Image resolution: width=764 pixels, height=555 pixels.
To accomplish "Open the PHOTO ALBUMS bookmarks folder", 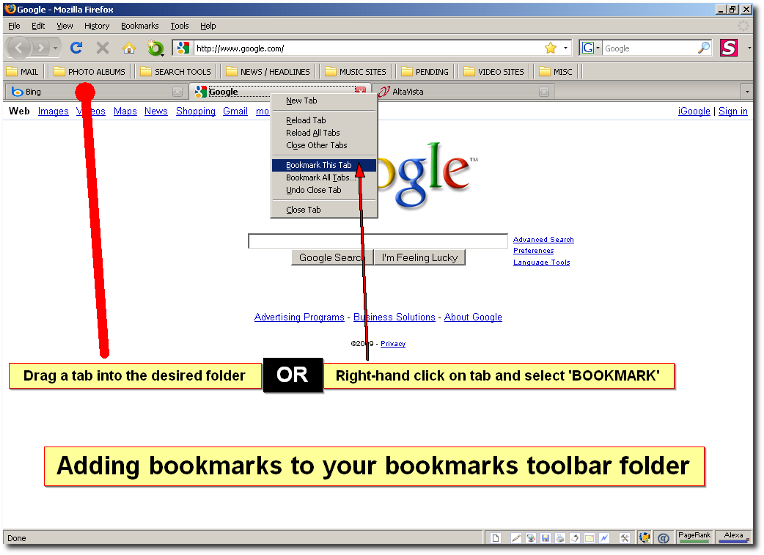I will [x=89, y=72].
